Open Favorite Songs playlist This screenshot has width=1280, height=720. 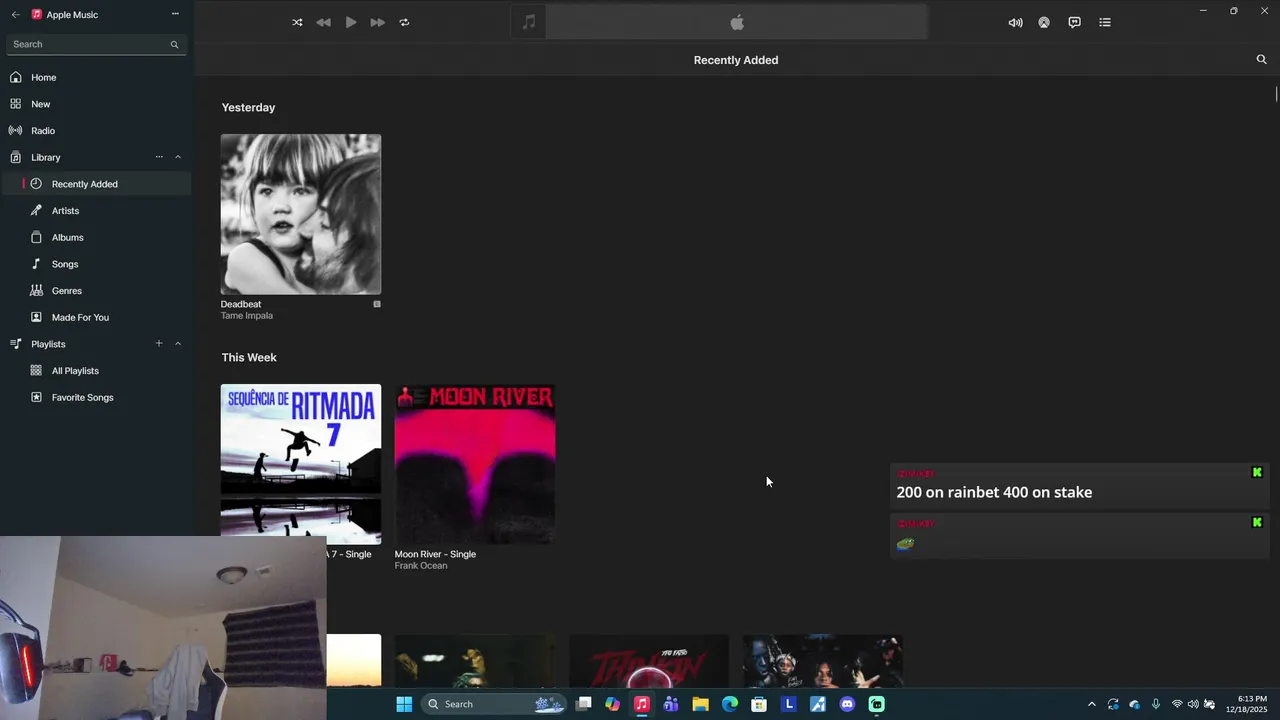(x=96, y=397)
